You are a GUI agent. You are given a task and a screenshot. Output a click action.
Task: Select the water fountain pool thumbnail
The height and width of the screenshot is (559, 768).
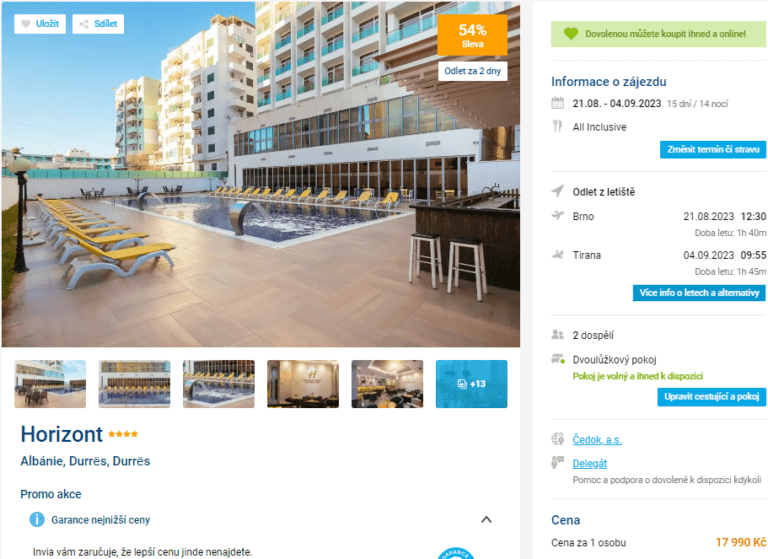[218, 384]
